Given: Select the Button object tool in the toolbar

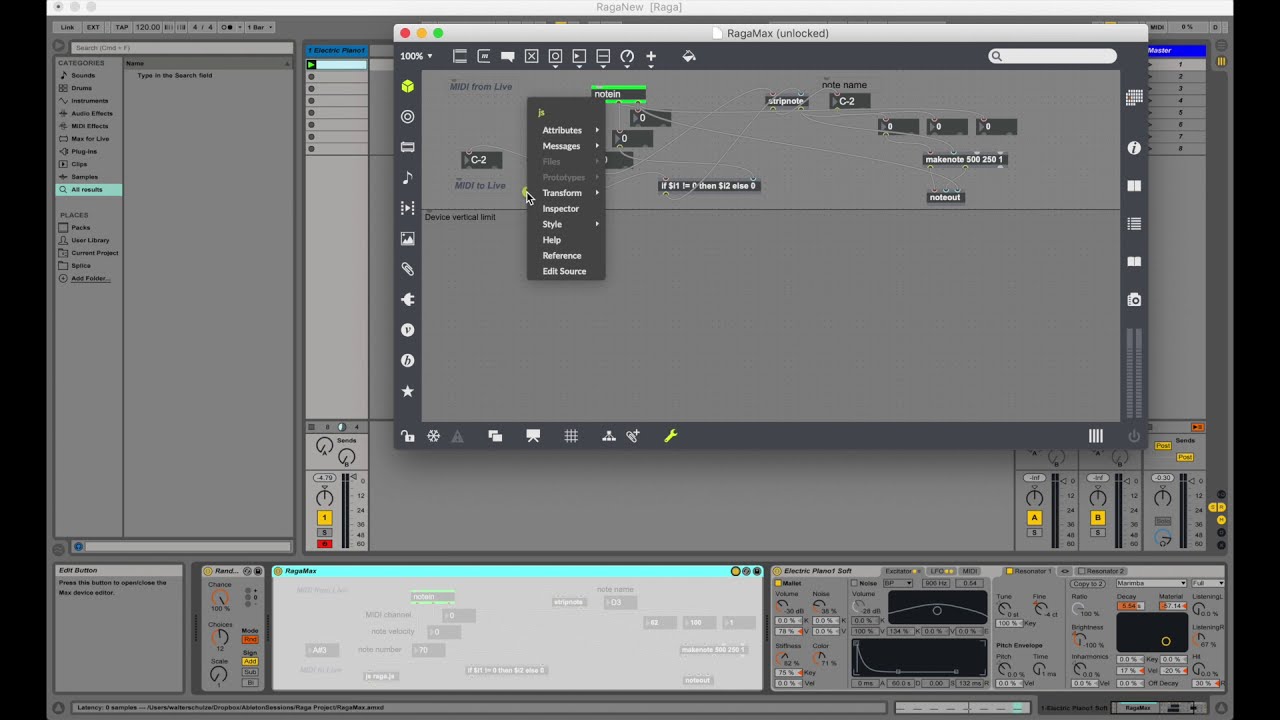Looking at the screenshot, I should click(555, 56).
